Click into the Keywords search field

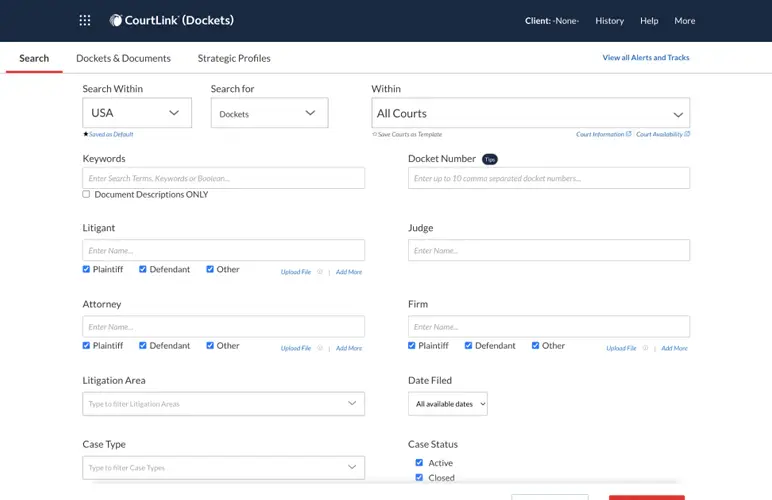pyautogui.click(x=223, y=178)
